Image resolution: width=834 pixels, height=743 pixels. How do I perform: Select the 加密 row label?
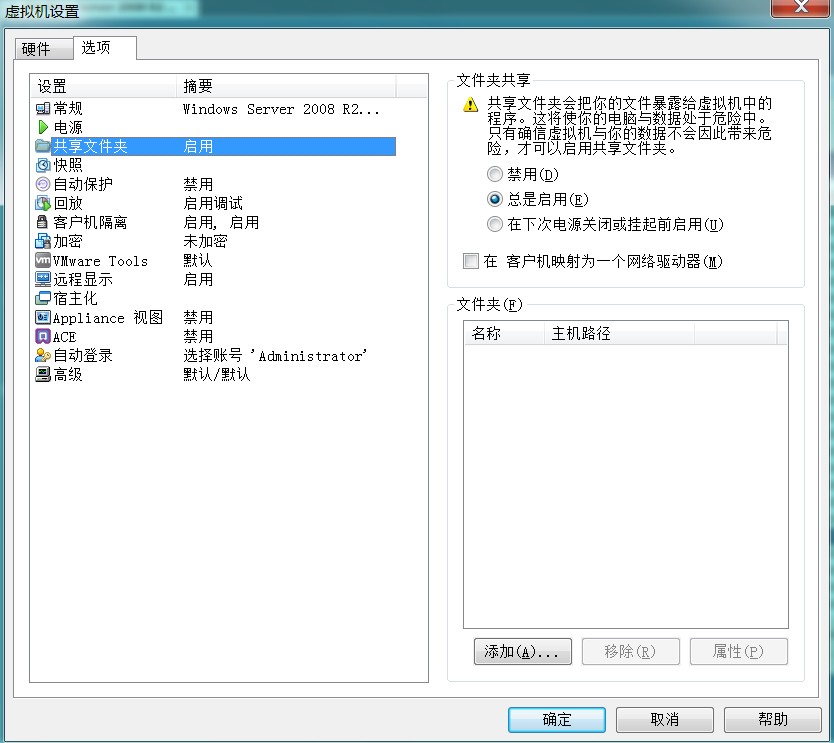(68, 241)
